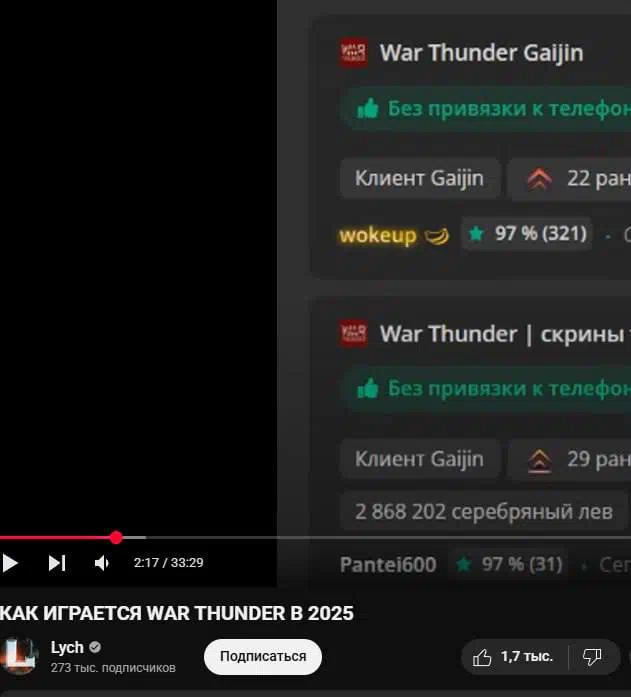Click the 29 rank arrows icon
This screenshot has height=697, width=631.
click(539, 460)
